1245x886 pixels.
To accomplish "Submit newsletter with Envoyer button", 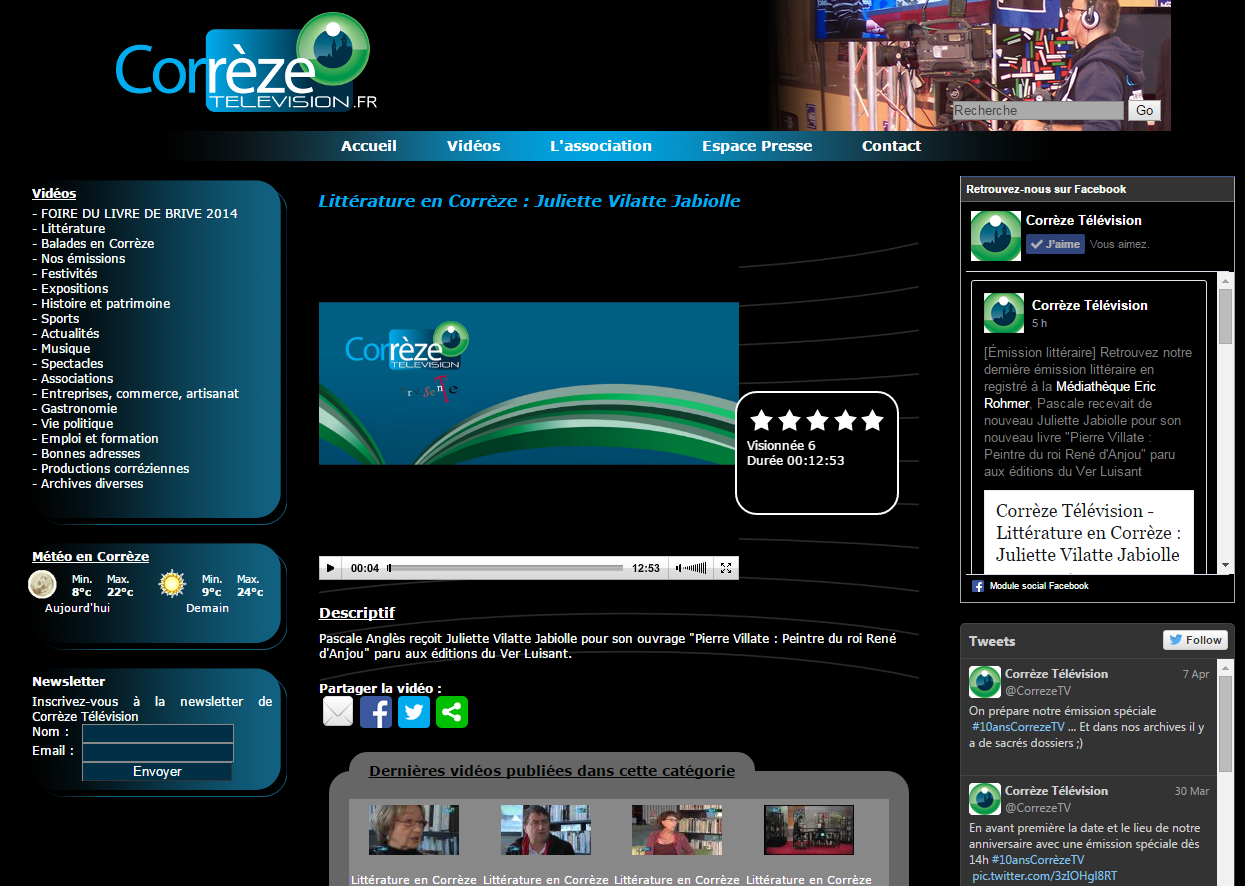I will click(x=157, y=772).
